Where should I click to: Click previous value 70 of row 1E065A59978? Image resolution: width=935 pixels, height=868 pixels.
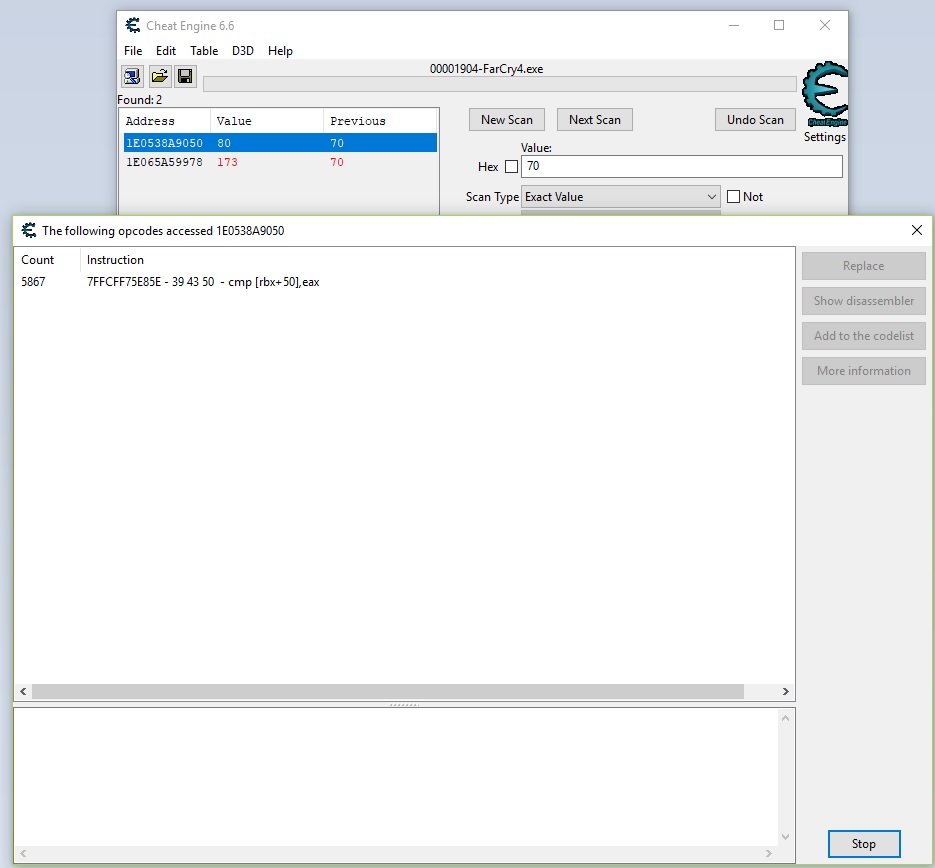(337, 162)
